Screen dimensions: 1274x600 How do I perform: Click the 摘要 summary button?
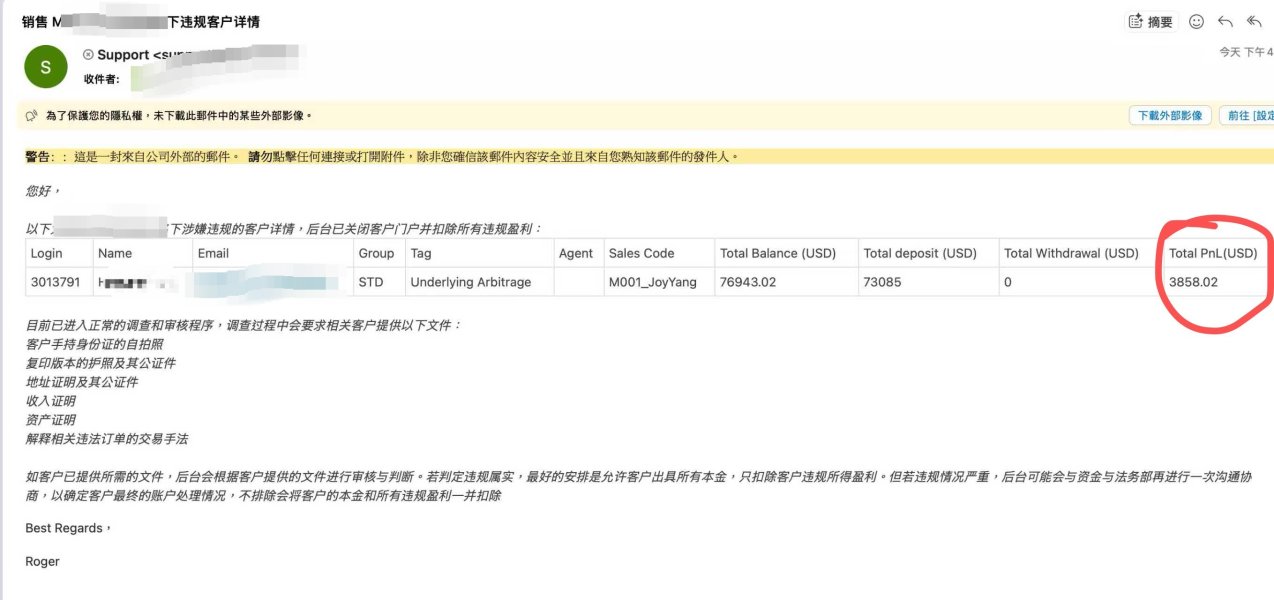tap(1151, 22)
